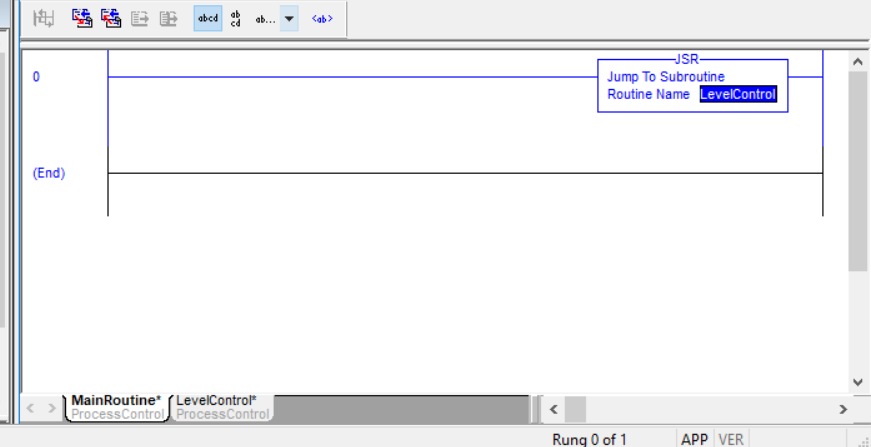The width and height of the screenshot is (871, 447).
Task: Switch to the LevelControl* tab
Action: (x=222, y=407)
